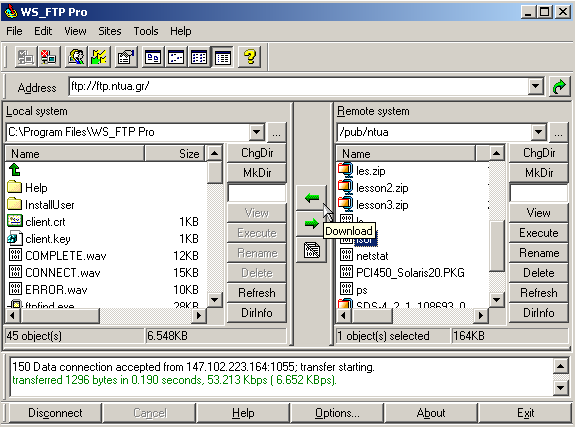Select CONNECT.wav in local list
This screenshot has height=427, width=575.
pyautogui.click(x=62, y=273)
